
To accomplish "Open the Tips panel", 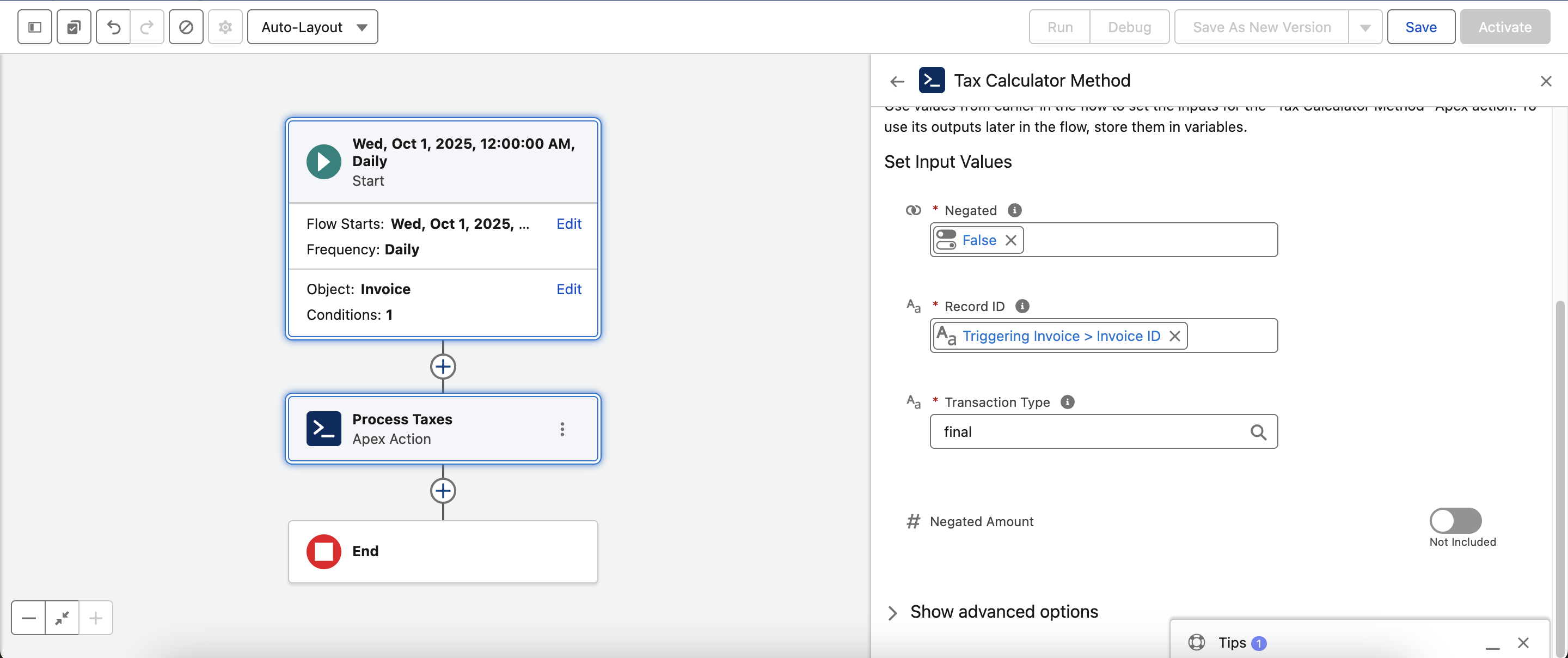I will tap(1232, 642).
